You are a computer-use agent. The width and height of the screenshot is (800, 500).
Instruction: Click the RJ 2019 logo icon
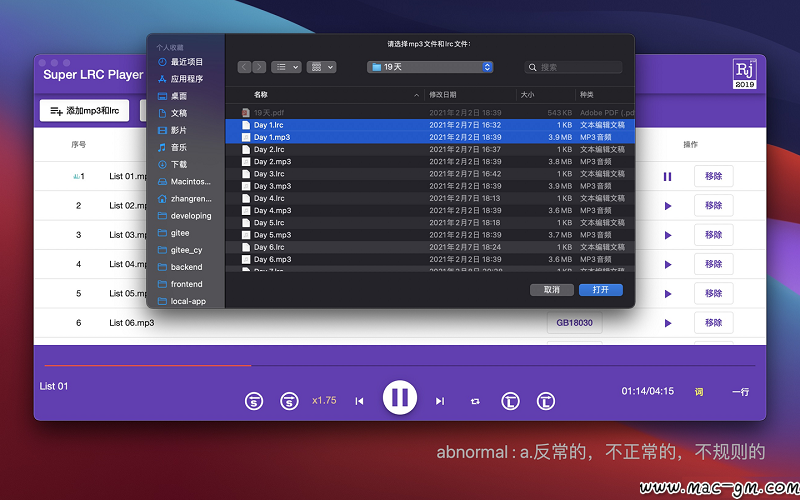[744, 74]
